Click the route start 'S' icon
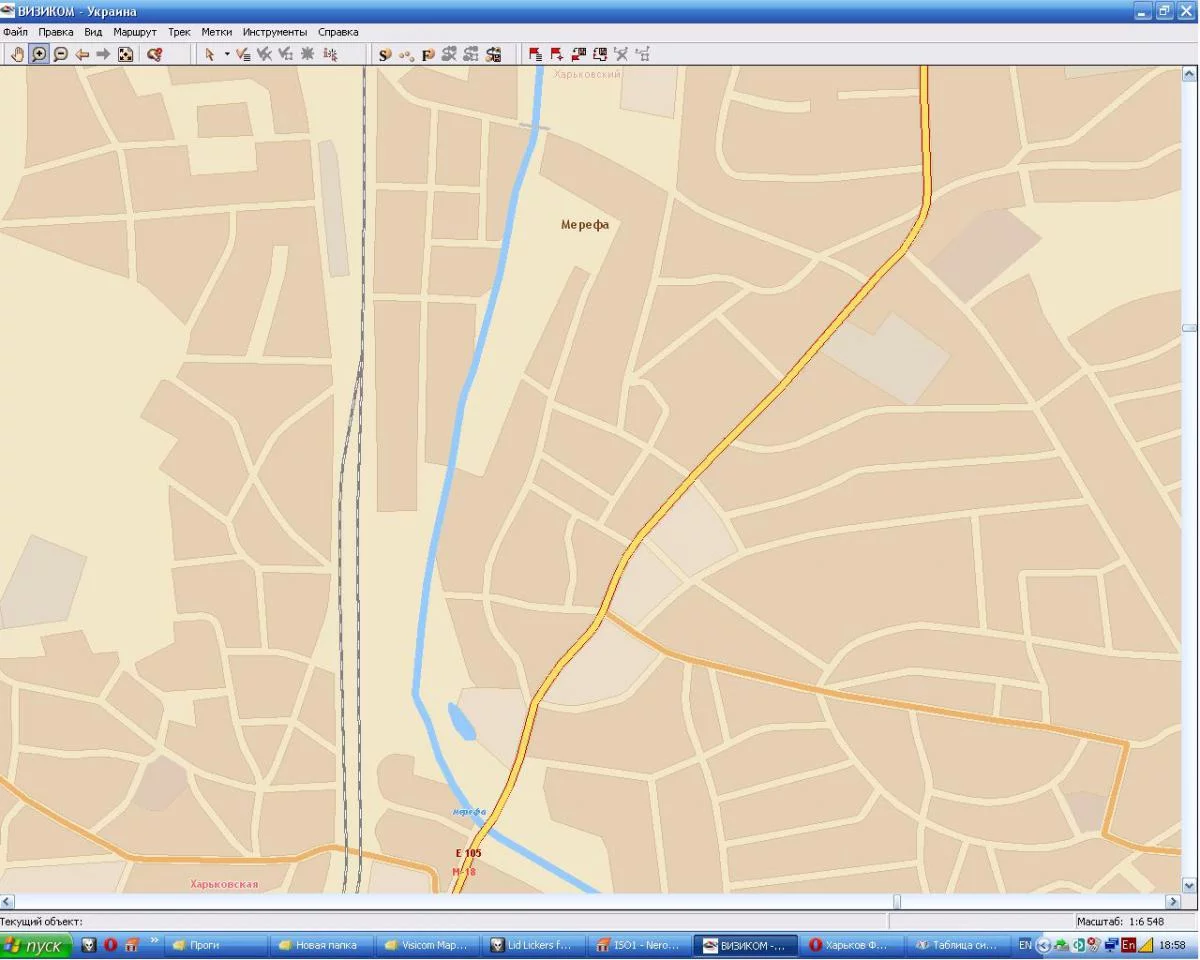 point(384,54)
